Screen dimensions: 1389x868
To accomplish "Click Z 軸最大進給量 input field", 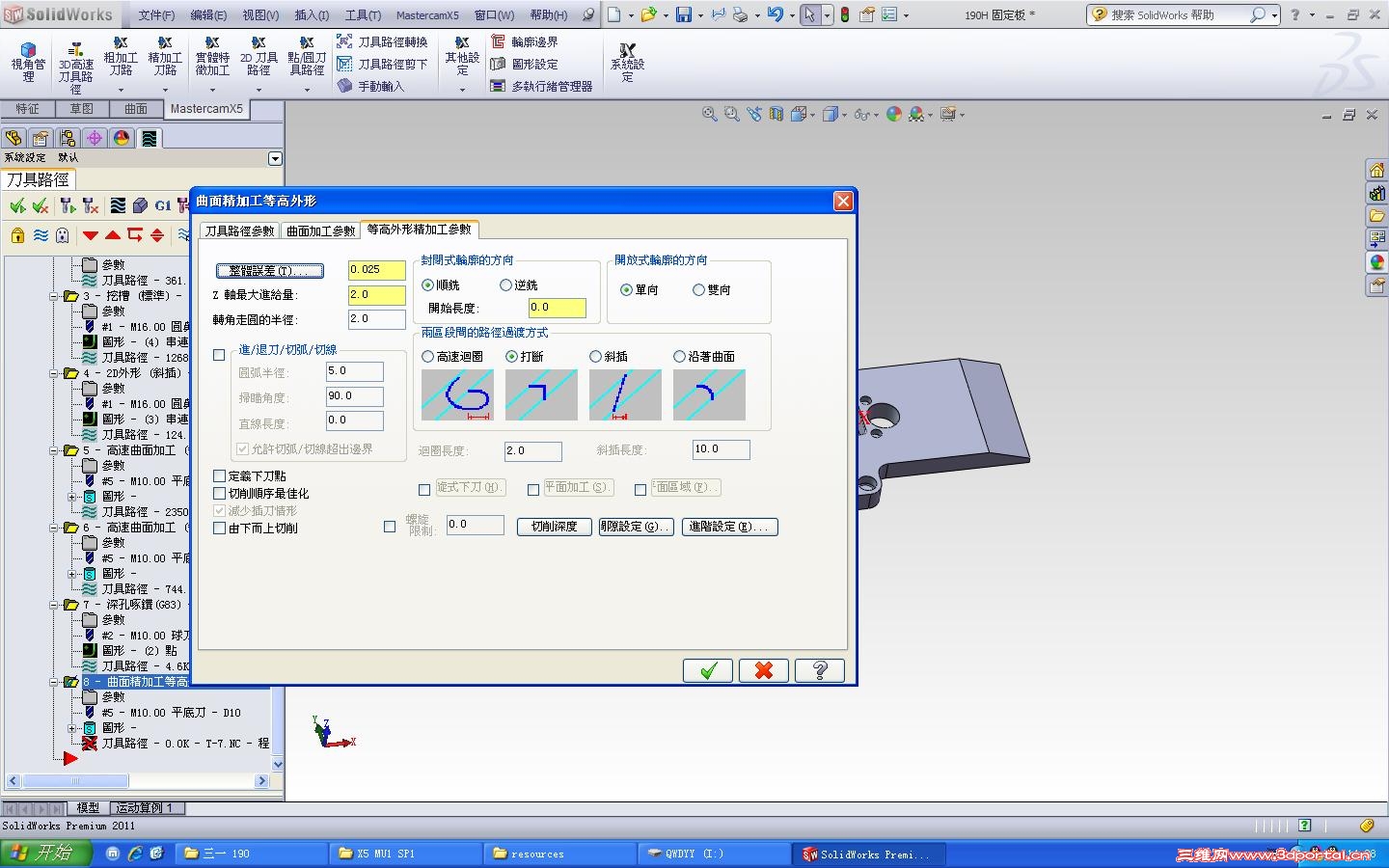I will [x=377, y=295].
